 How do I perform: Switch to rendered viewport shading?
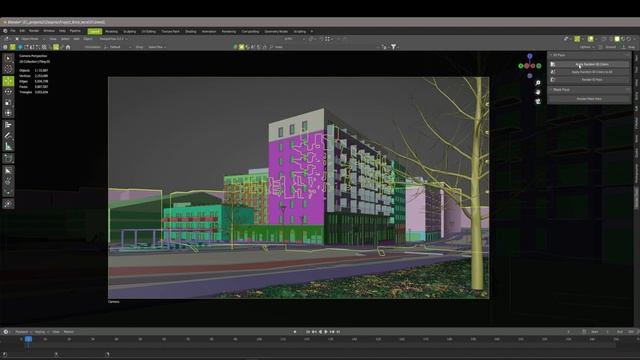point(629,39)
